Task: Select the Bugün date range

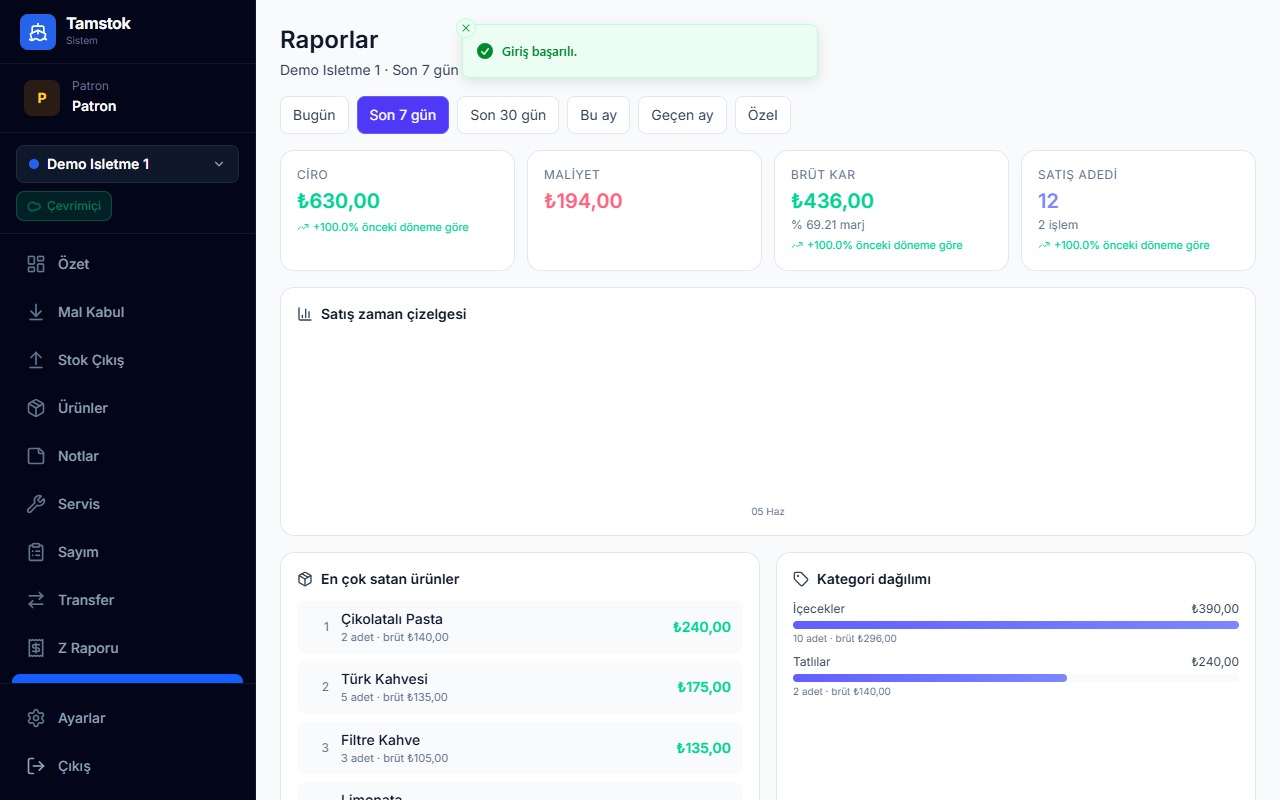Action: (x=314, y=115)
